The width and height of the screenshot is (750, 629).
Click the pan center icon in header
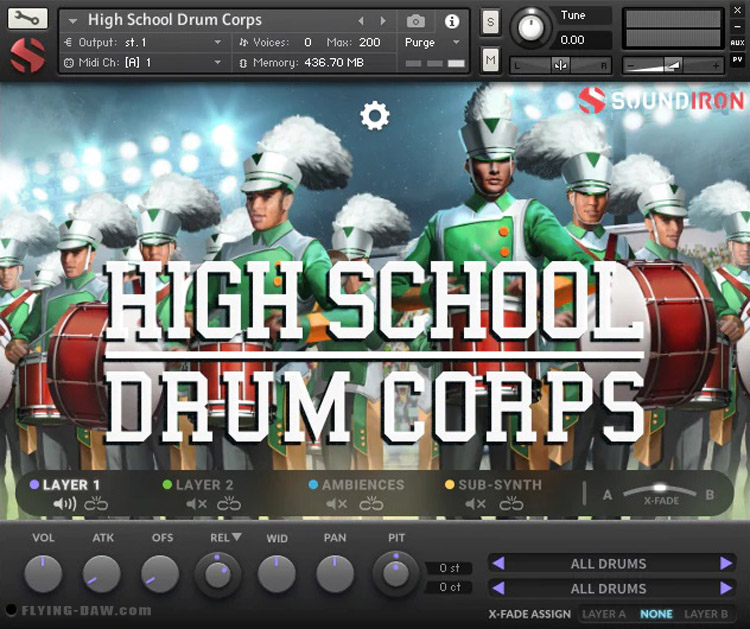click(x=560, y=65)
